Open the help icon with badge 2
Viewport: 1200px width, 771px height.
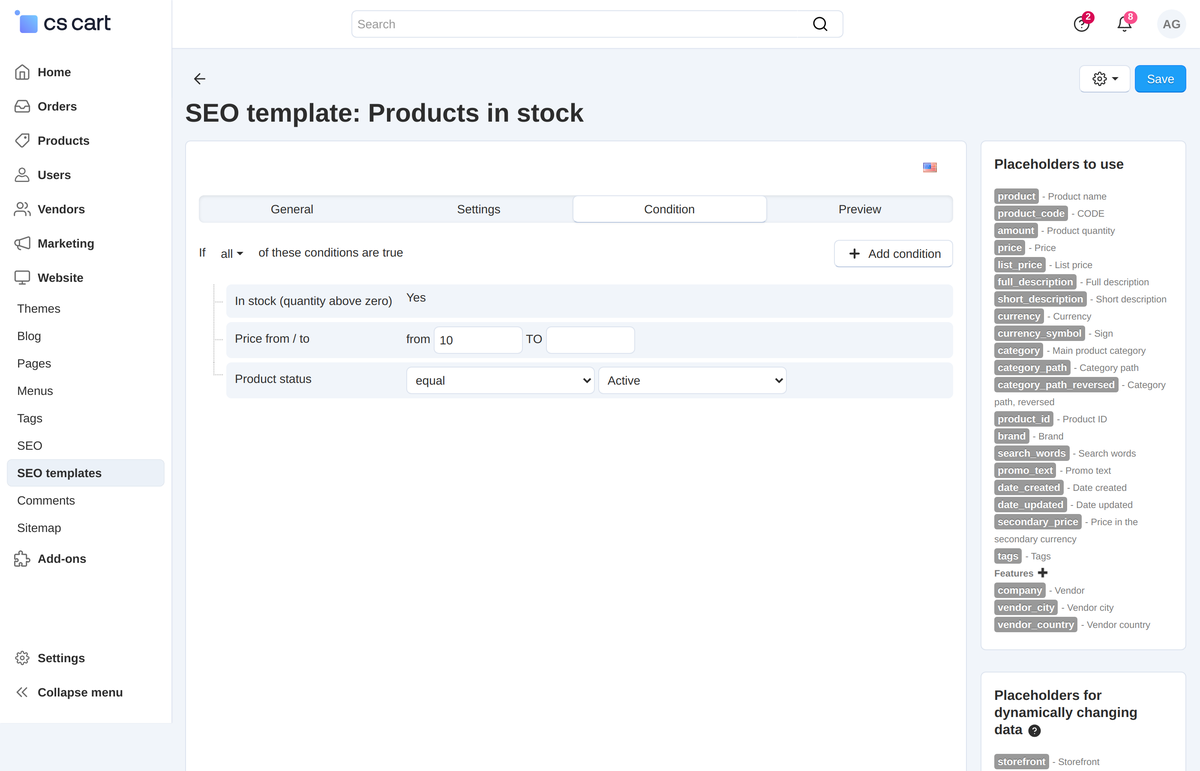tap(1082, 23)
